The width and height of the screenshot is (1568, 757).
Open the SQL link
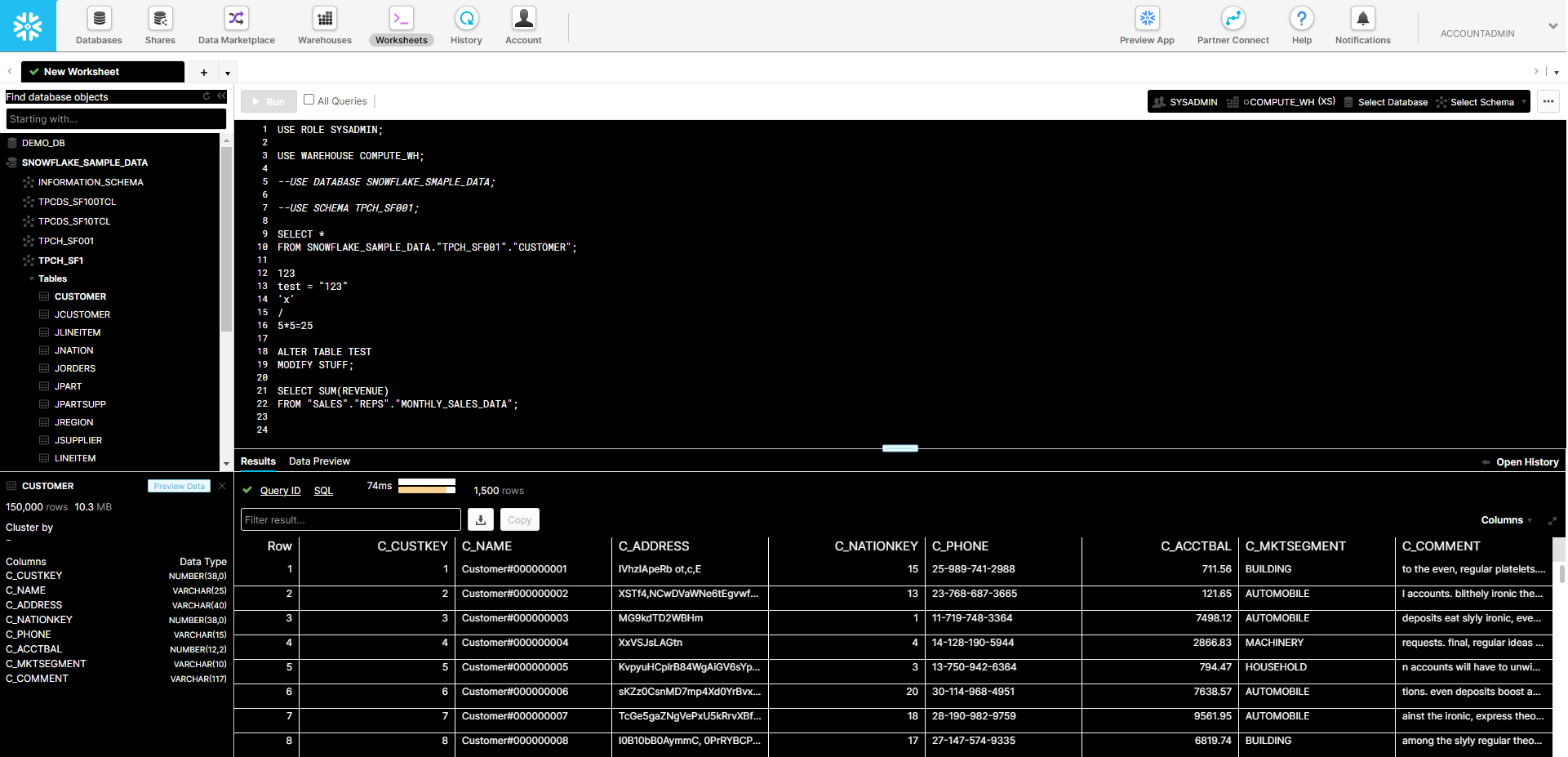pyautogui.click(x=323, y=491)
